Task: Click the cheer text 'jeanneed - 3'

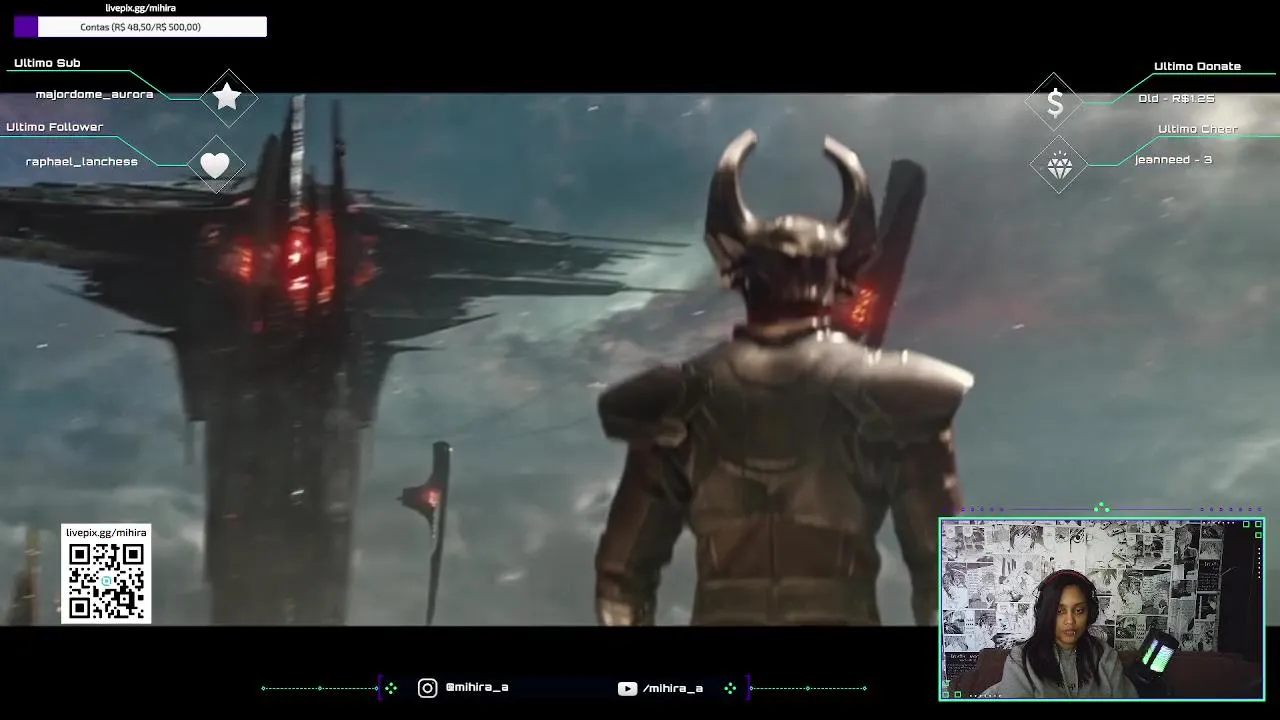Action: pos(1173,160)
